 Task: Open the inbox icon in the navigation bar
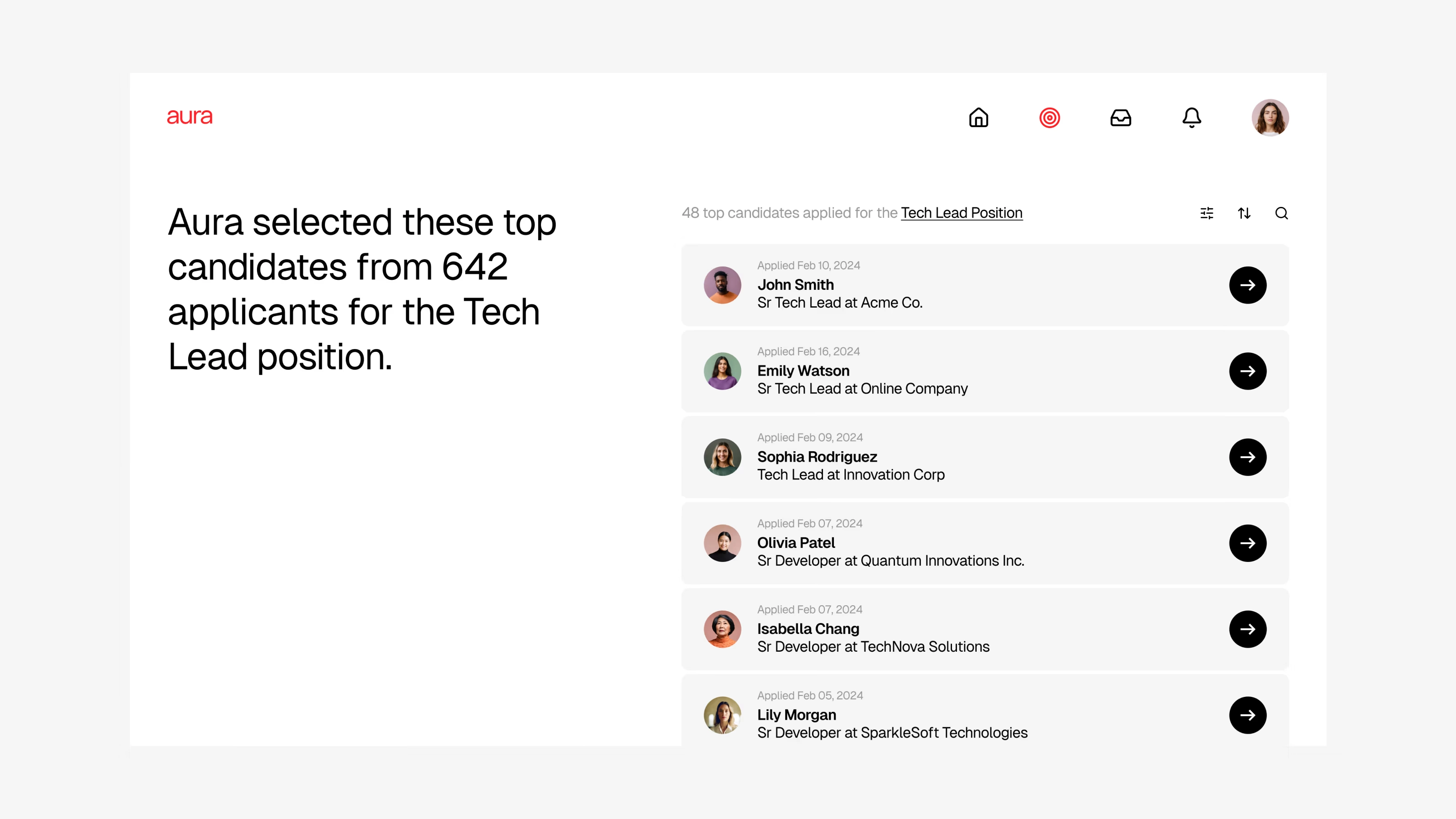pos(1121,118)
